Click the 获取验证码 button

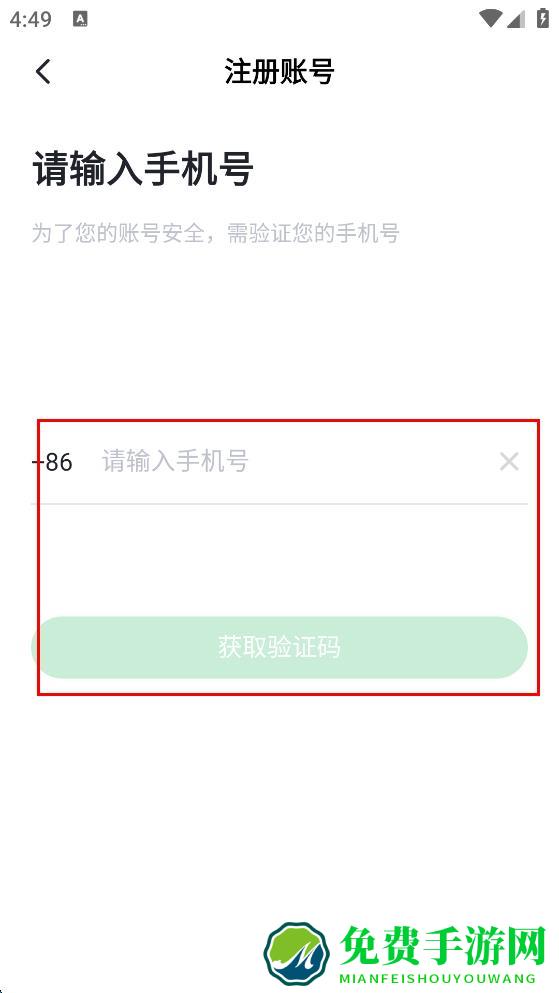pos(279,647)
